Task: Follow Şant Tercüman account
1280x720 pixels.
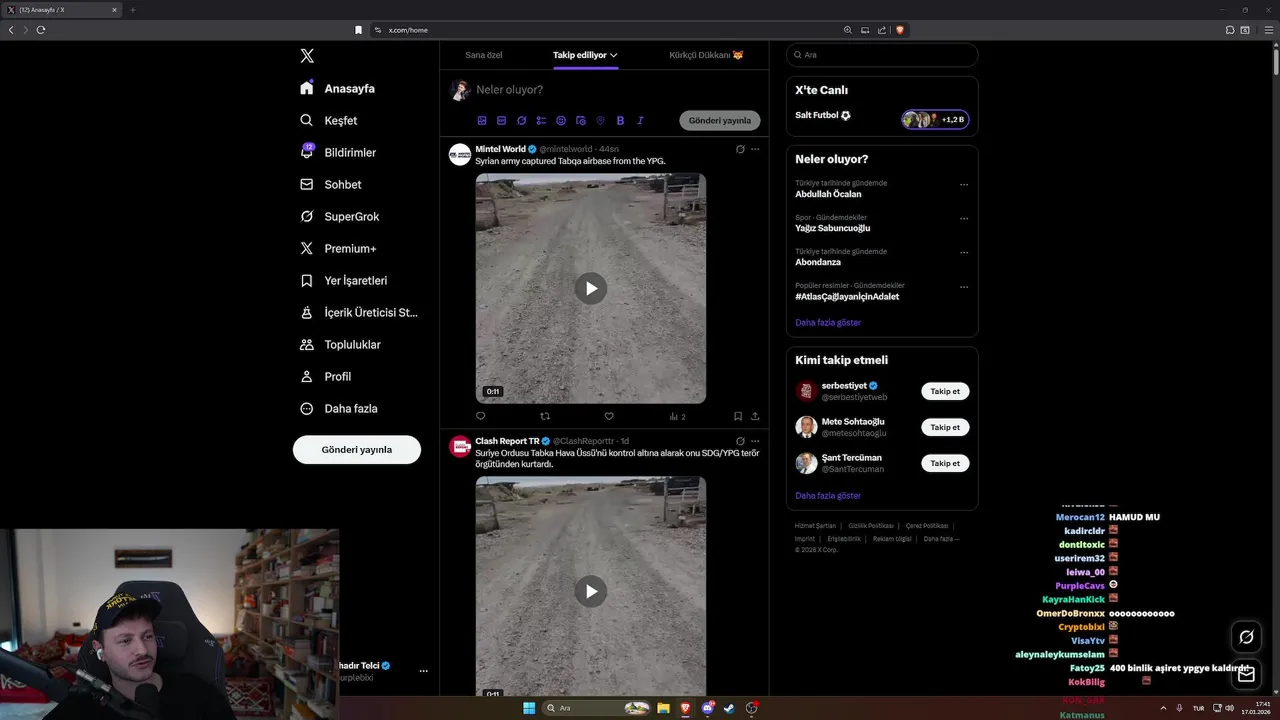Action: pyautogui.click(x=945, y=463)
